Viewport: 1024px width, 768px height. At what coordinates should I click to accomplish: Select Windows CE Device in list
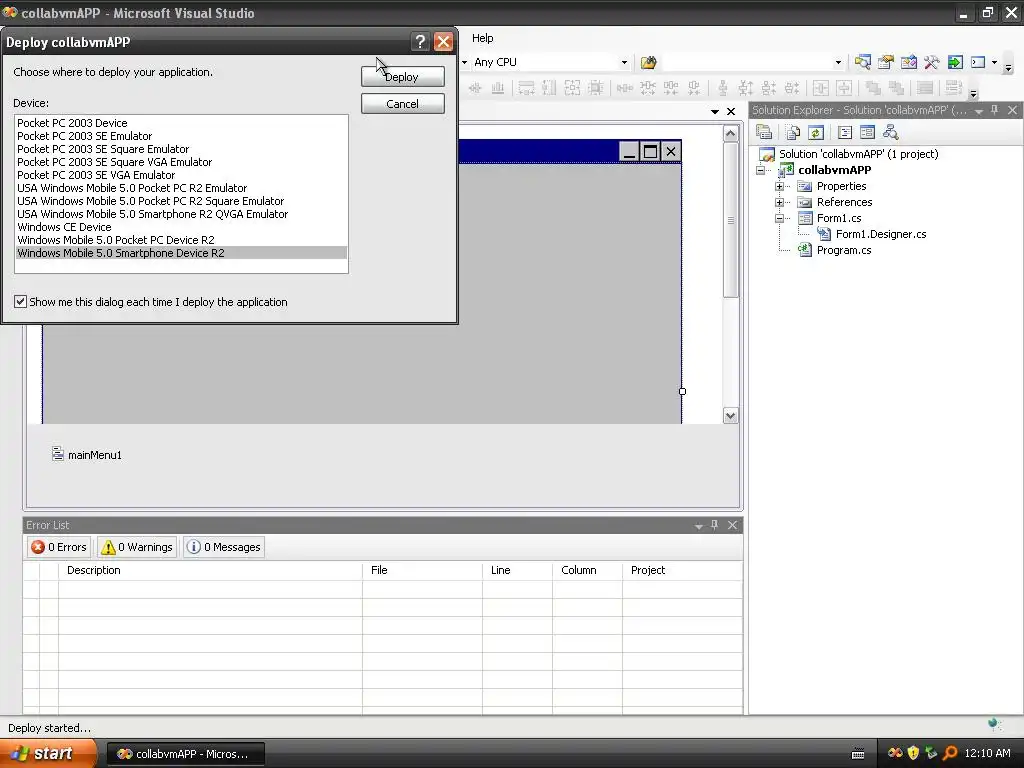[x=181, y=227]
